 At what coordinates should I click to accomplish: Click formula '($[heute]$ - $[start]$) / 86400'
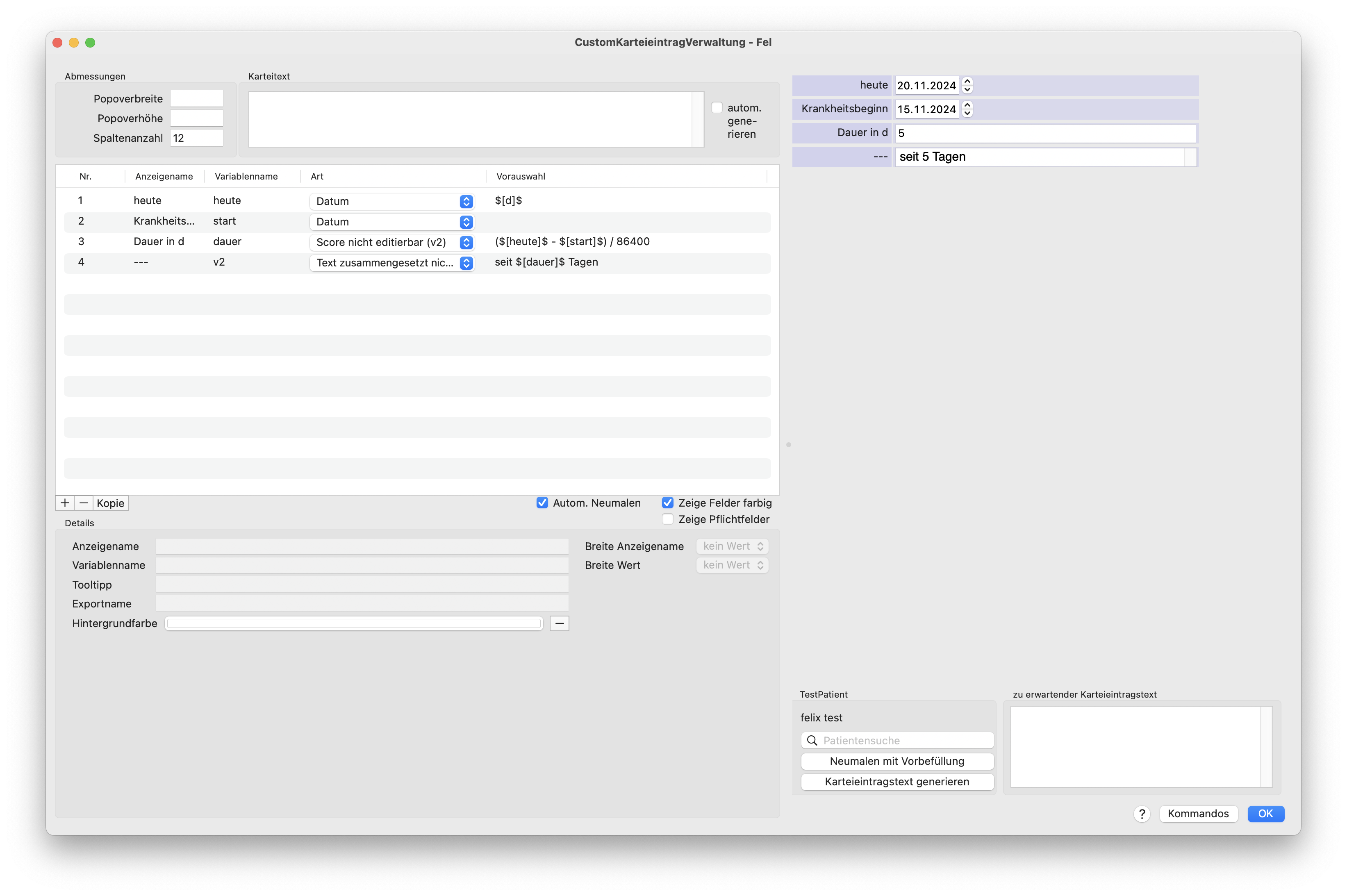click(x=572, y=242)
